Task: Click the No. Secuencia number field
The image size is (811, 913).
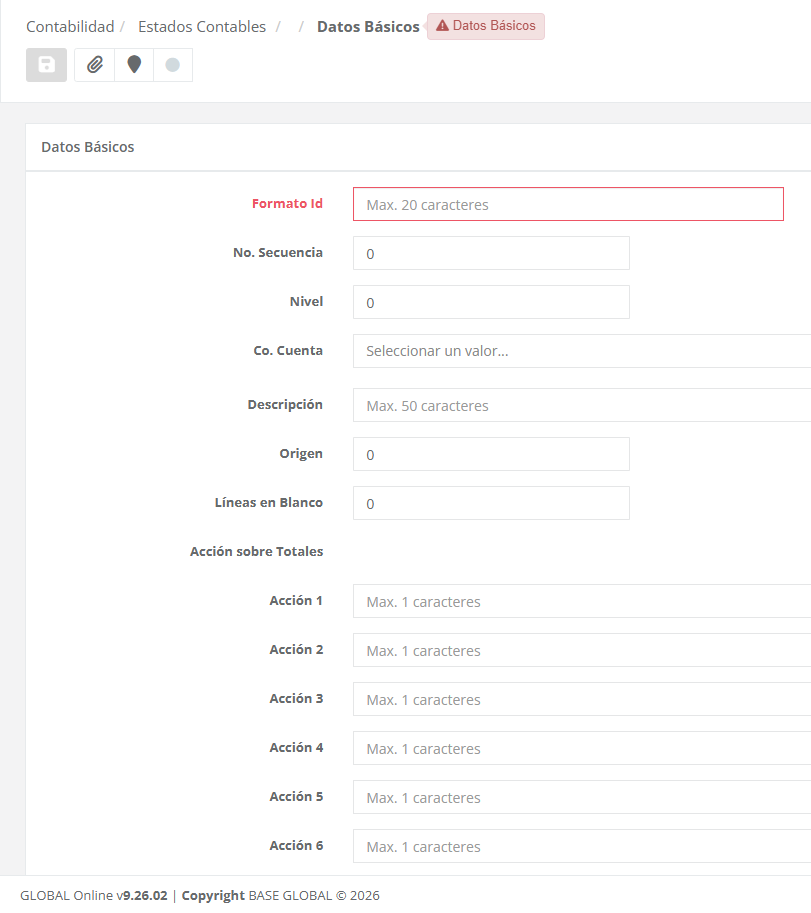Action: (491, 253)
